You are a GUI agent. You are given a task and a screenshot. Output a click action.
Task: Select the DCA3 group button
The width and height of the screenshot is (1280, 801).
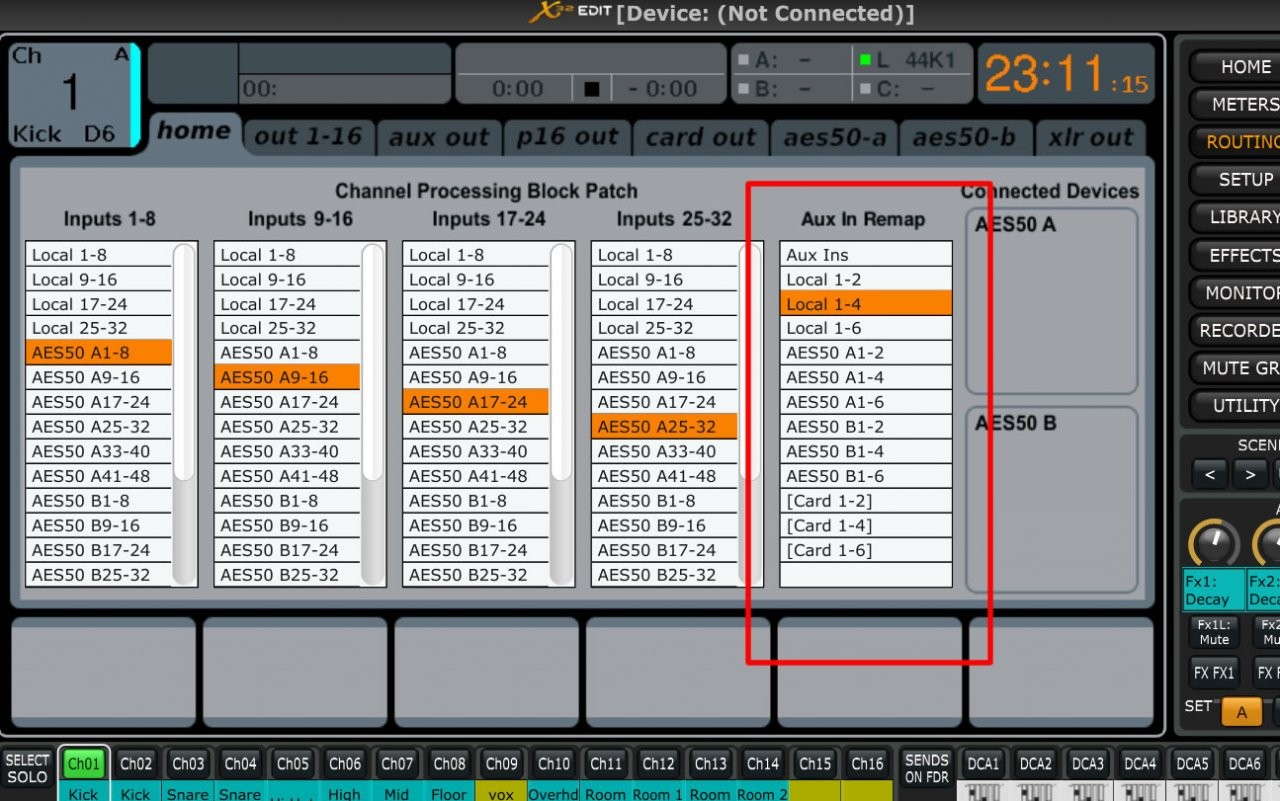coord(1088,764)
